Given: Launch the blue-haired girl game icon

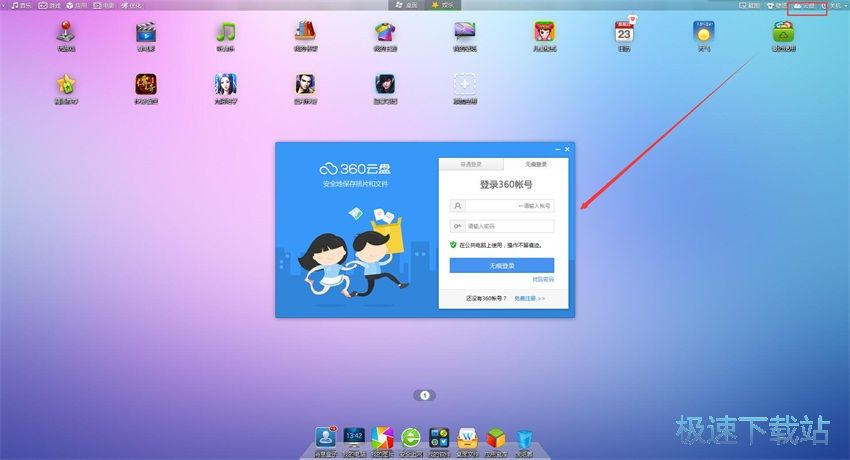Looking at the screenshot, I should pyautogui.click(x=226, y=85).
